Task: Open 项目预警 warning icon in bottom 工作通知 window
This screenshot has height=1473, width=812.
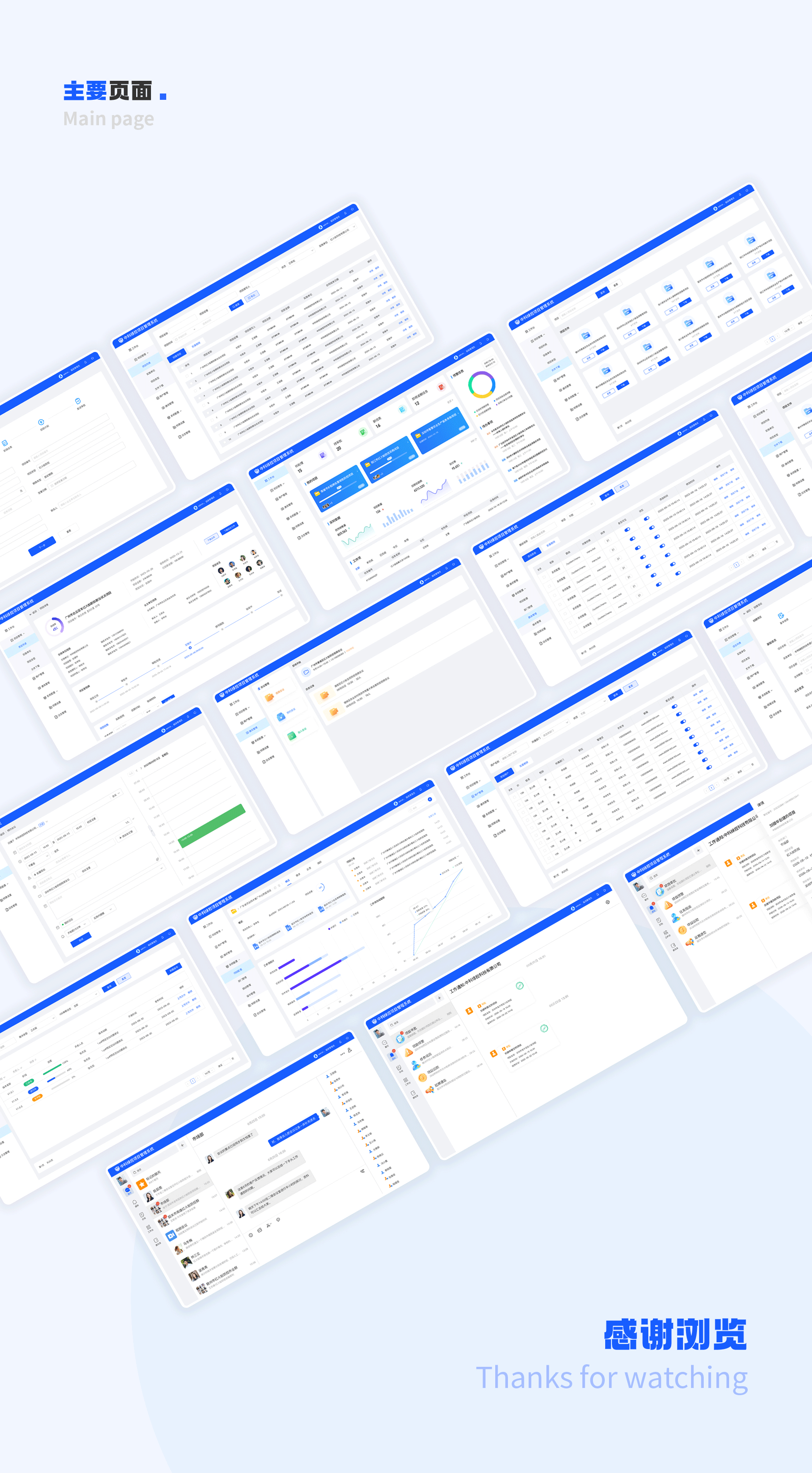Action: [x=408, y=1052]
